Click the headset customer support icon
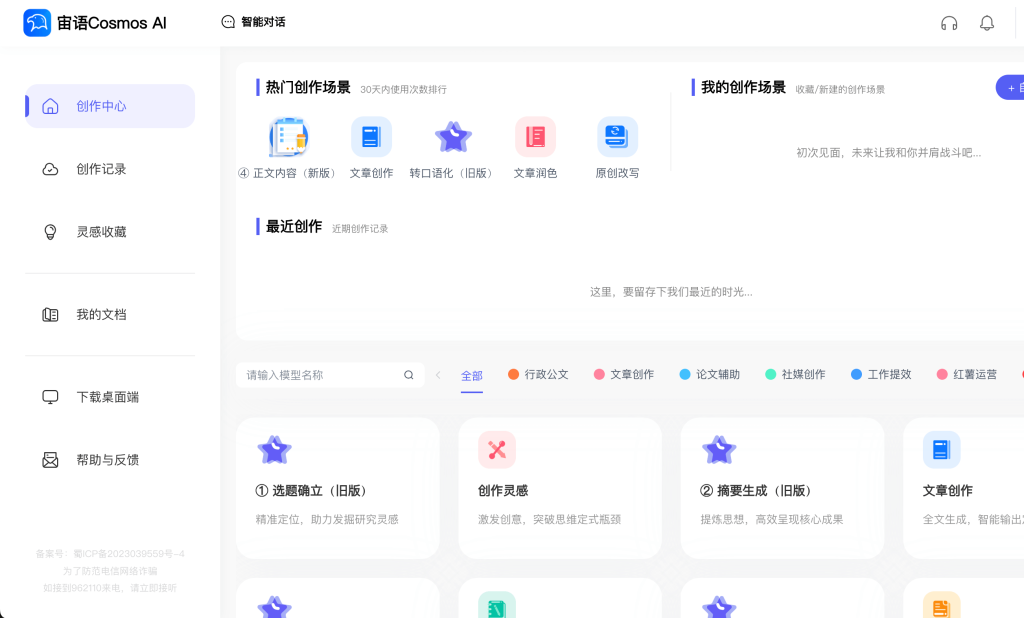The height and width of the screenshot is (618, 1024). (949, 24)
